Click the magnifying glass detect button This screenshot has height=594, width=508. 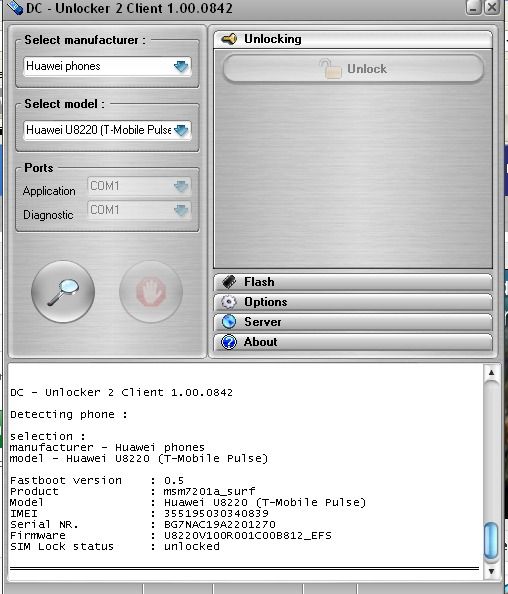(63, 292)
